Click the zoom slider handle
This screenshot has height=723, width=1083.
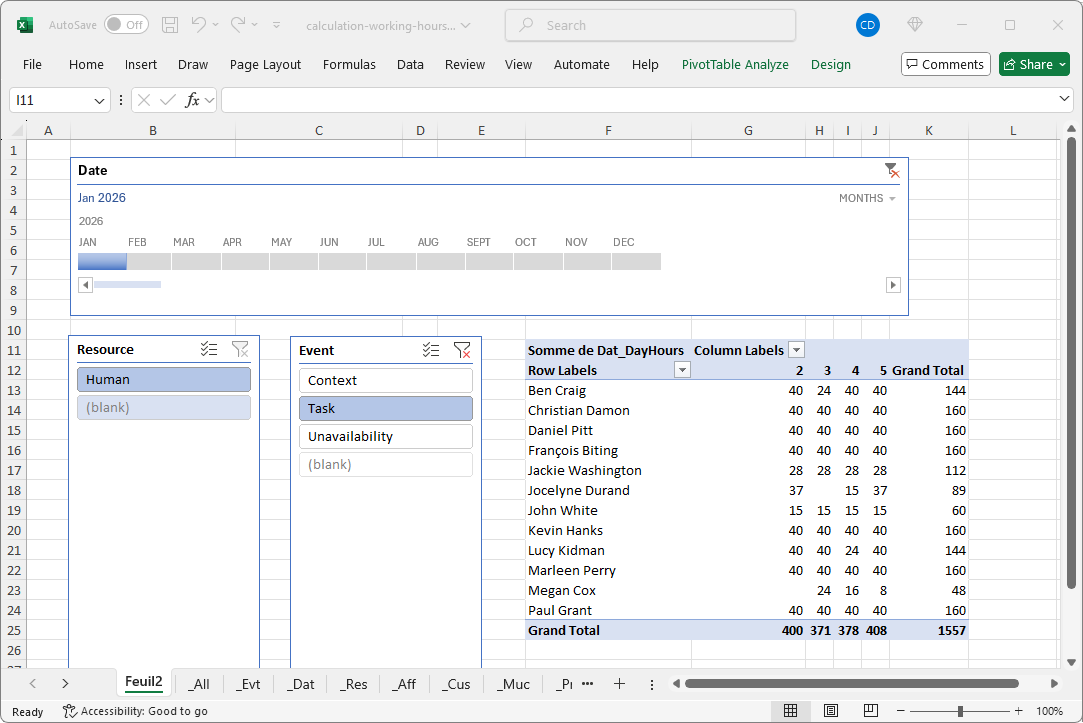(960, 711)
